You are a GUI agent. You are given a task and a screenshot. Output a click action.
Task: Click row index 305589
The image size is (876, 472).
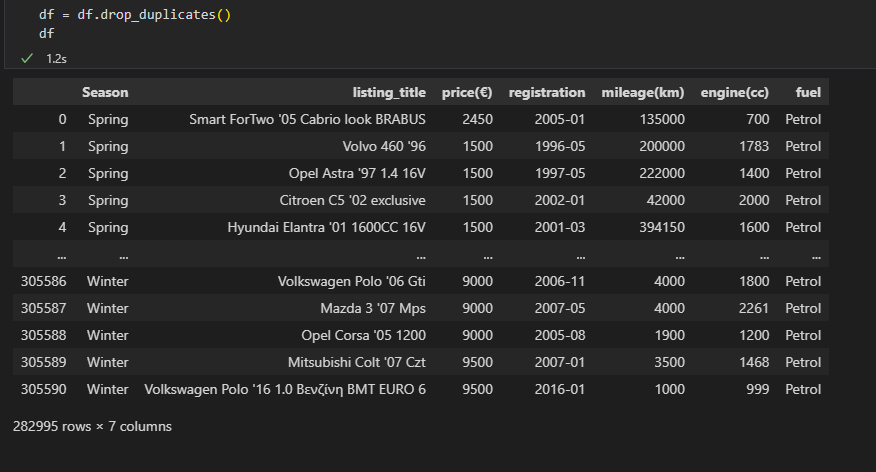[x=44, y=362]
